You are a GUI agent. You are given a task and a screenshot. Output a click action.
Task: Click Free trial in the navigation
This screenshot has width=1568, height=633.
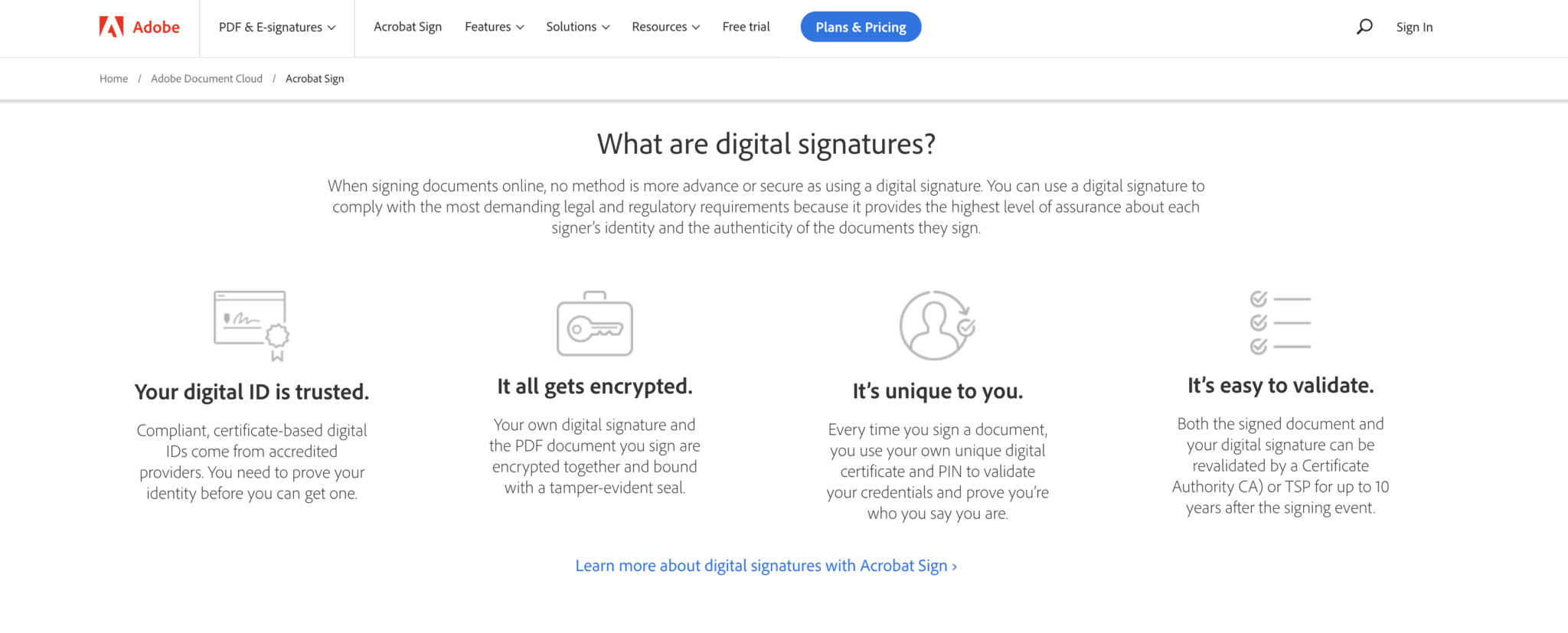746,27
